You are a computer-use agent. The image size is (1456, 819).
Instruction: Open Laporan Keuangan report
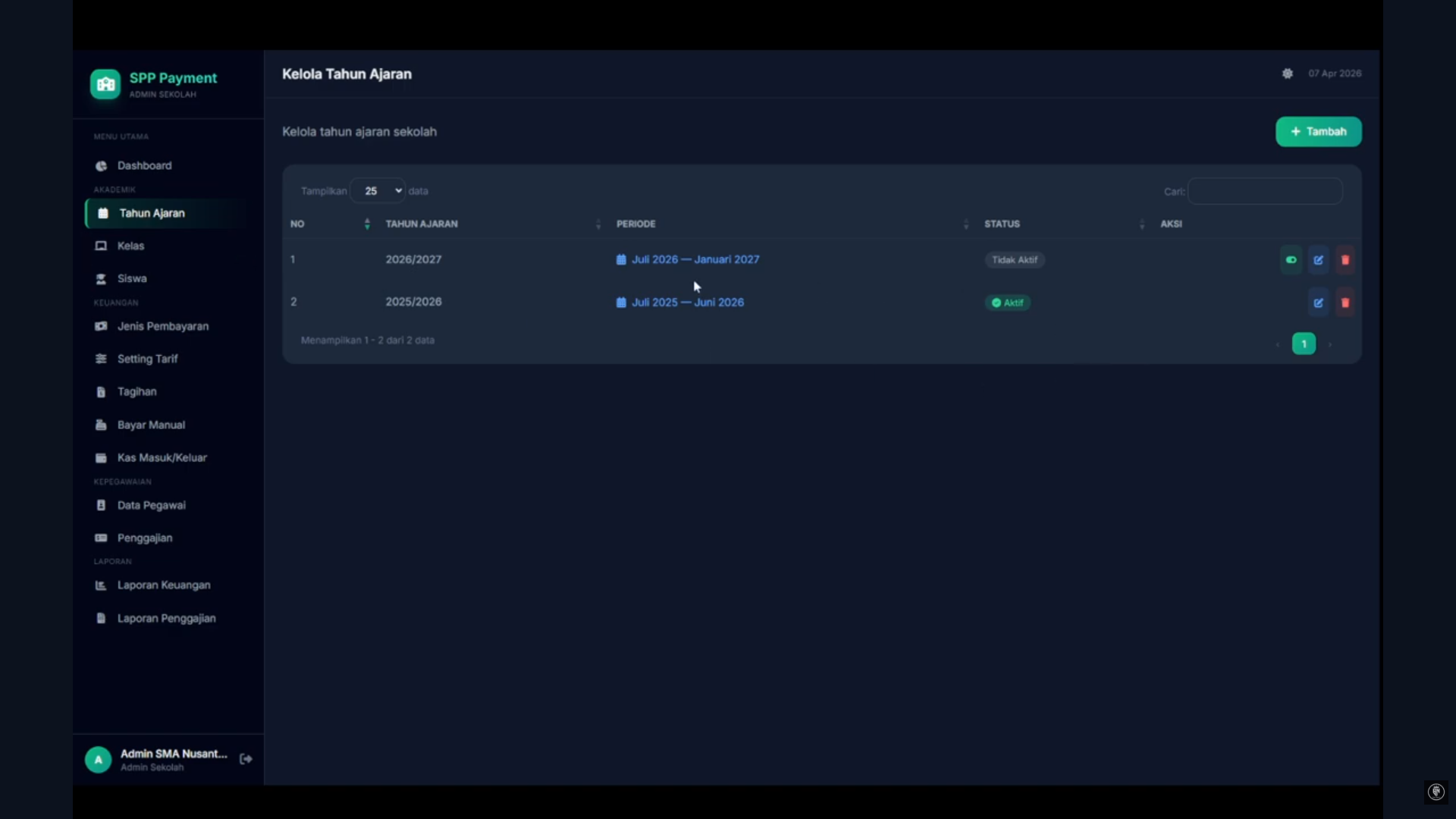164,585
